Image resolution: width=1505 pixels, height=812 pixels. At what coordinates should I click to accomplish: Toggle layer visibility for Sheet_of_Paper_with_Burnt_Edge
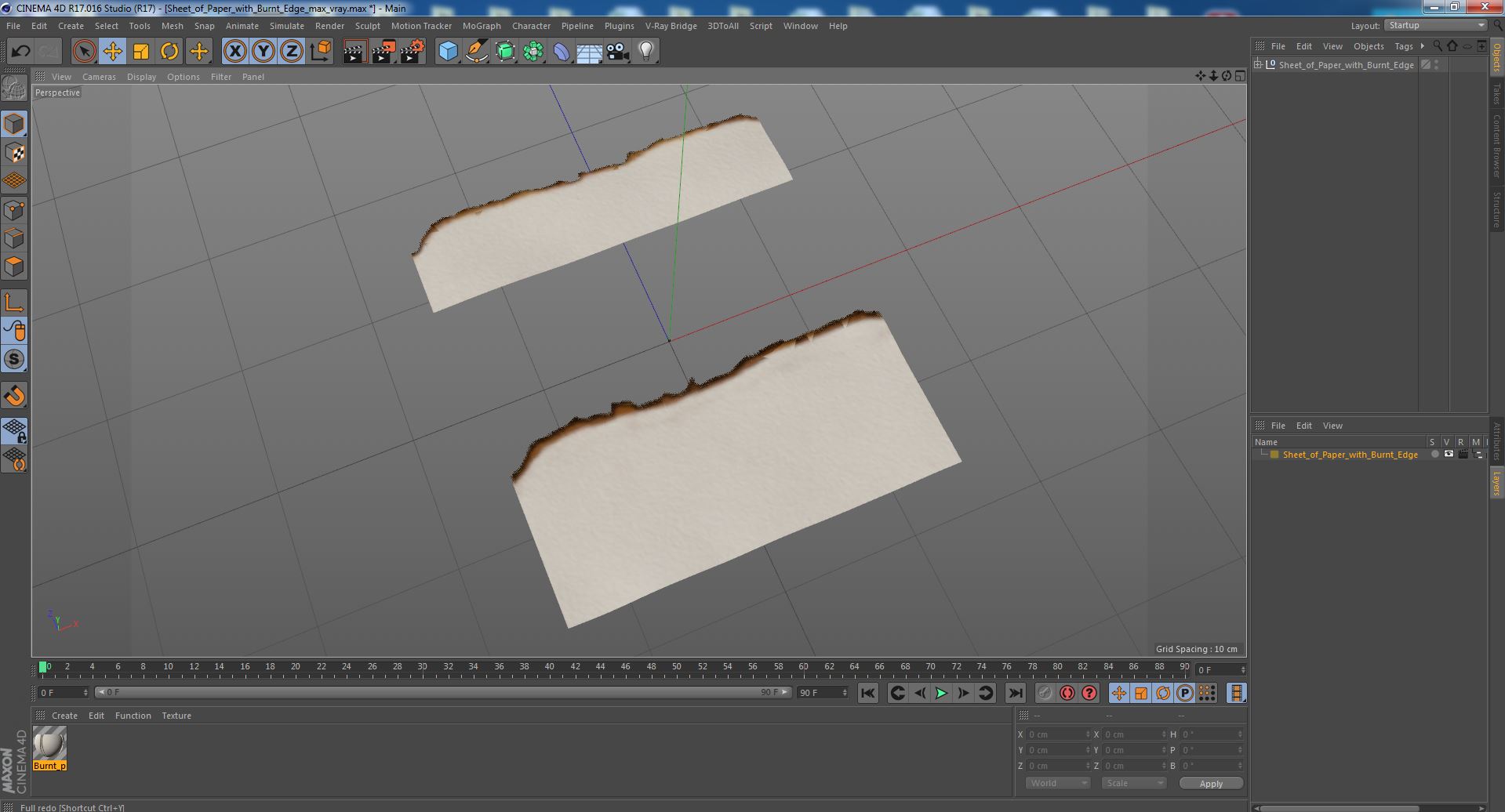[1449, 455]
